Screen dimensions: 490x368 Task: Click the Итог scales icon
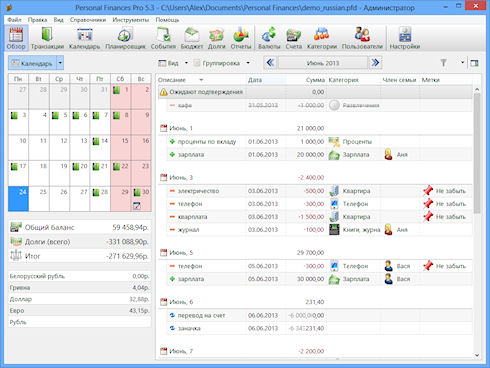tap(16, 256)
